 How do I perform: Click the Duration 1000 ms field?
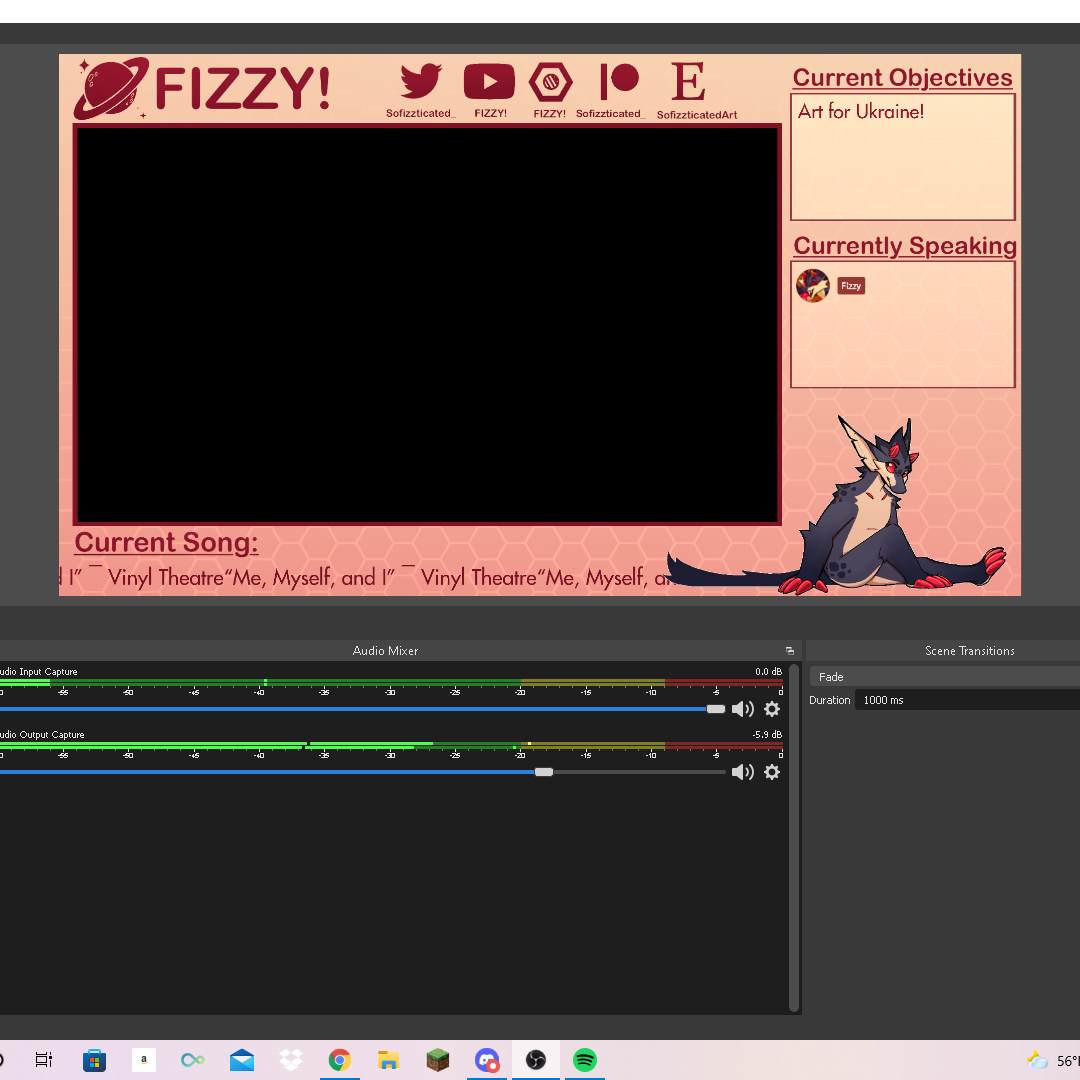(967, 700)
